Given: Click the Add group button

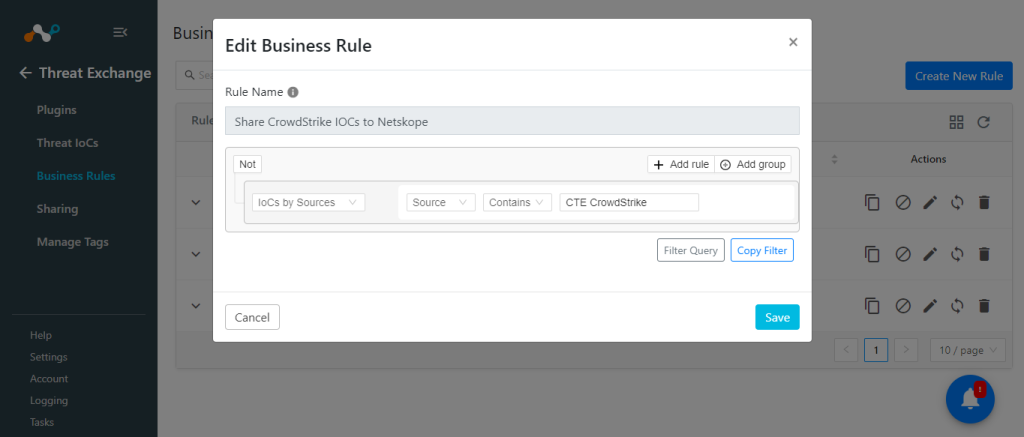Looking at the screenshot, I should [753, 165].
